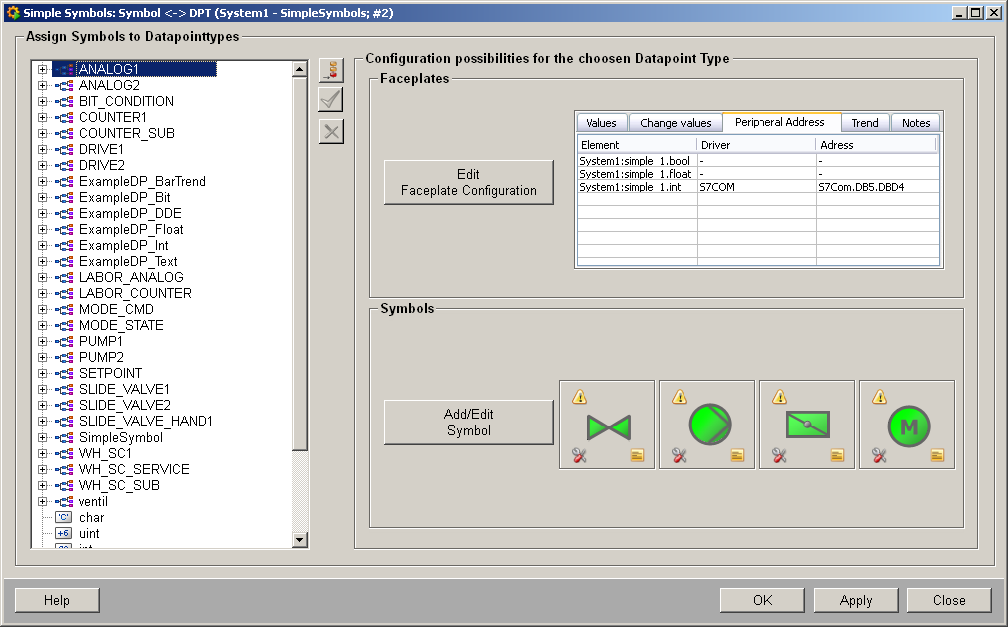Click the yellow note icon on the motor tile

pos(938,455)
